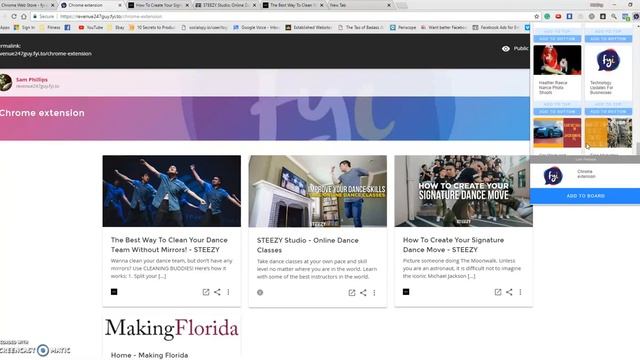
Task: Click Improve Your Dance Skills thumbnail
Action: [318, 191]
